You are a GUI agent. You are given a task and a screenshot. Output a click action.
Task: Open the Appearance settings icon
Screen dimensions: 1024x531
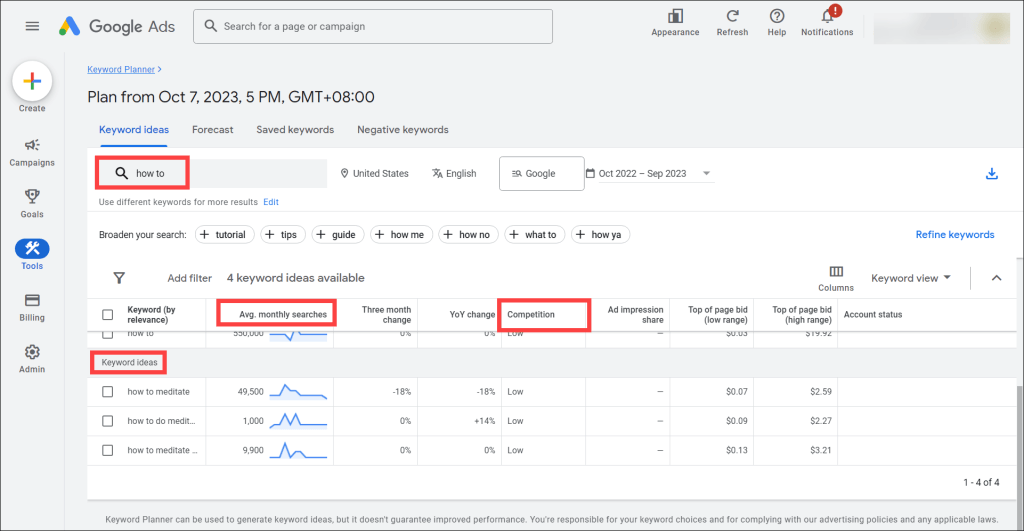(x=675, y=22)
